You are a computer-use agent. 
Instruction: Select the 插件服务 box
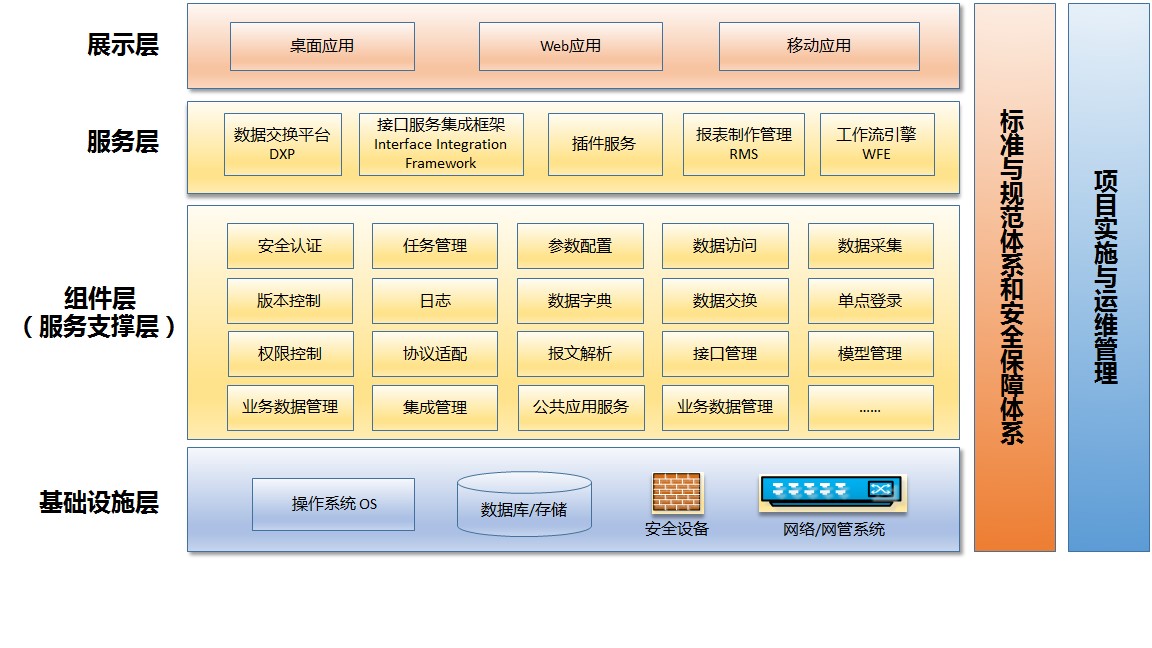point(604,144)
